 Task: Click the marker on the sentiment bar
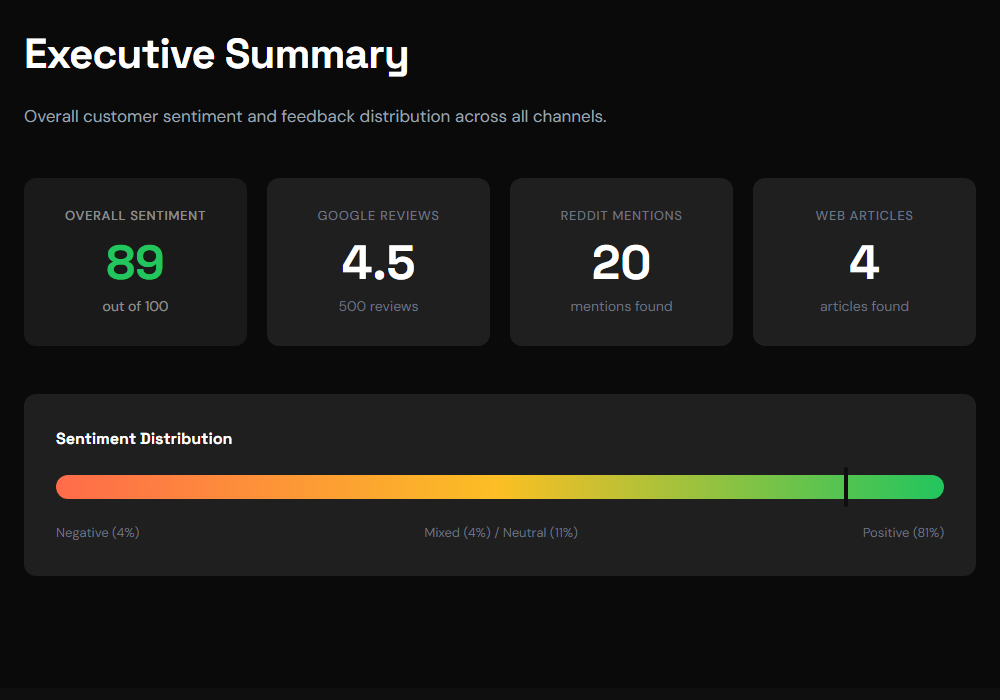click(845, 487)
